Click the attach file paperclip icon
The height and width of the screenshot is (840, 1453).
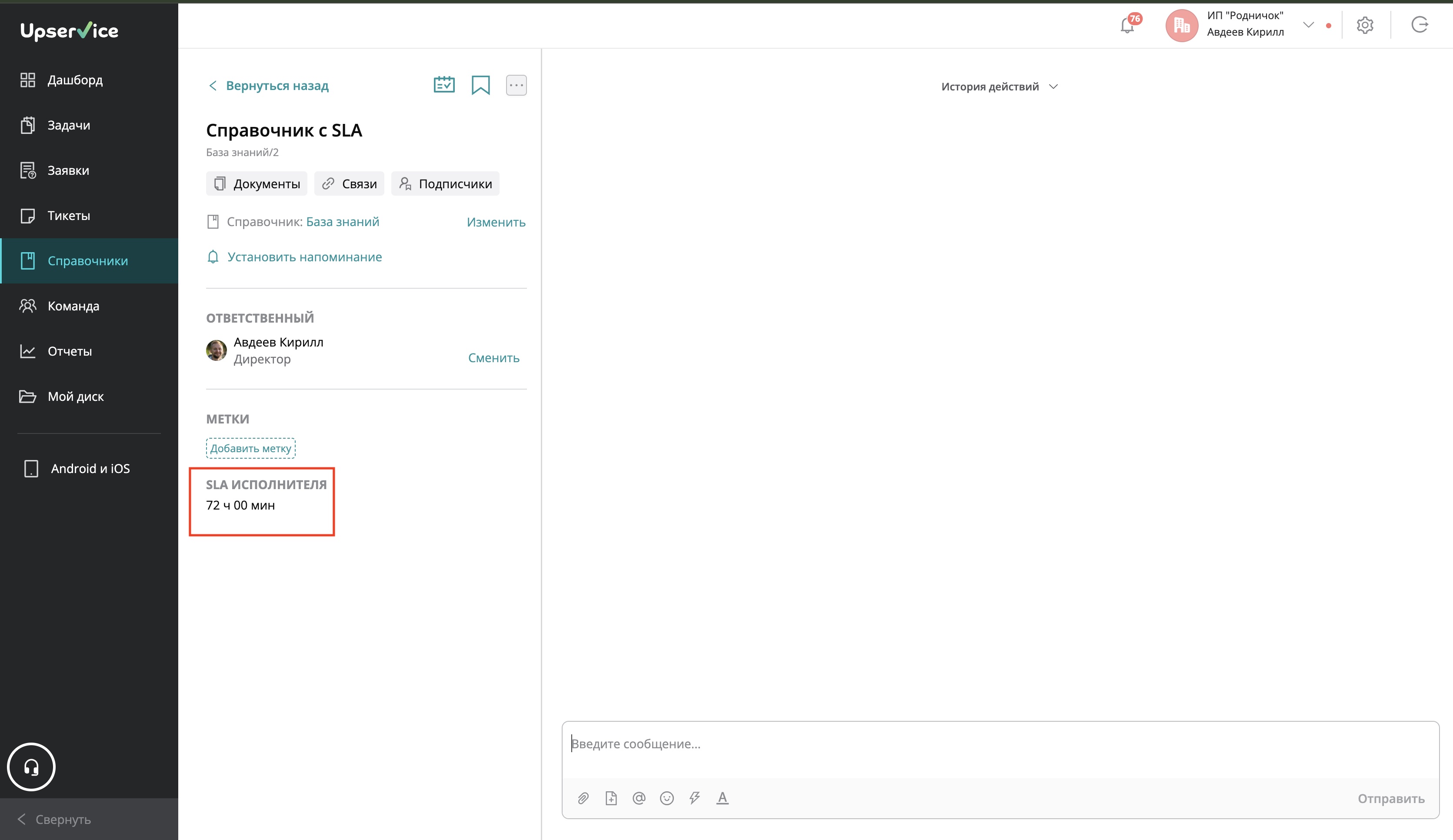(583, 798)
